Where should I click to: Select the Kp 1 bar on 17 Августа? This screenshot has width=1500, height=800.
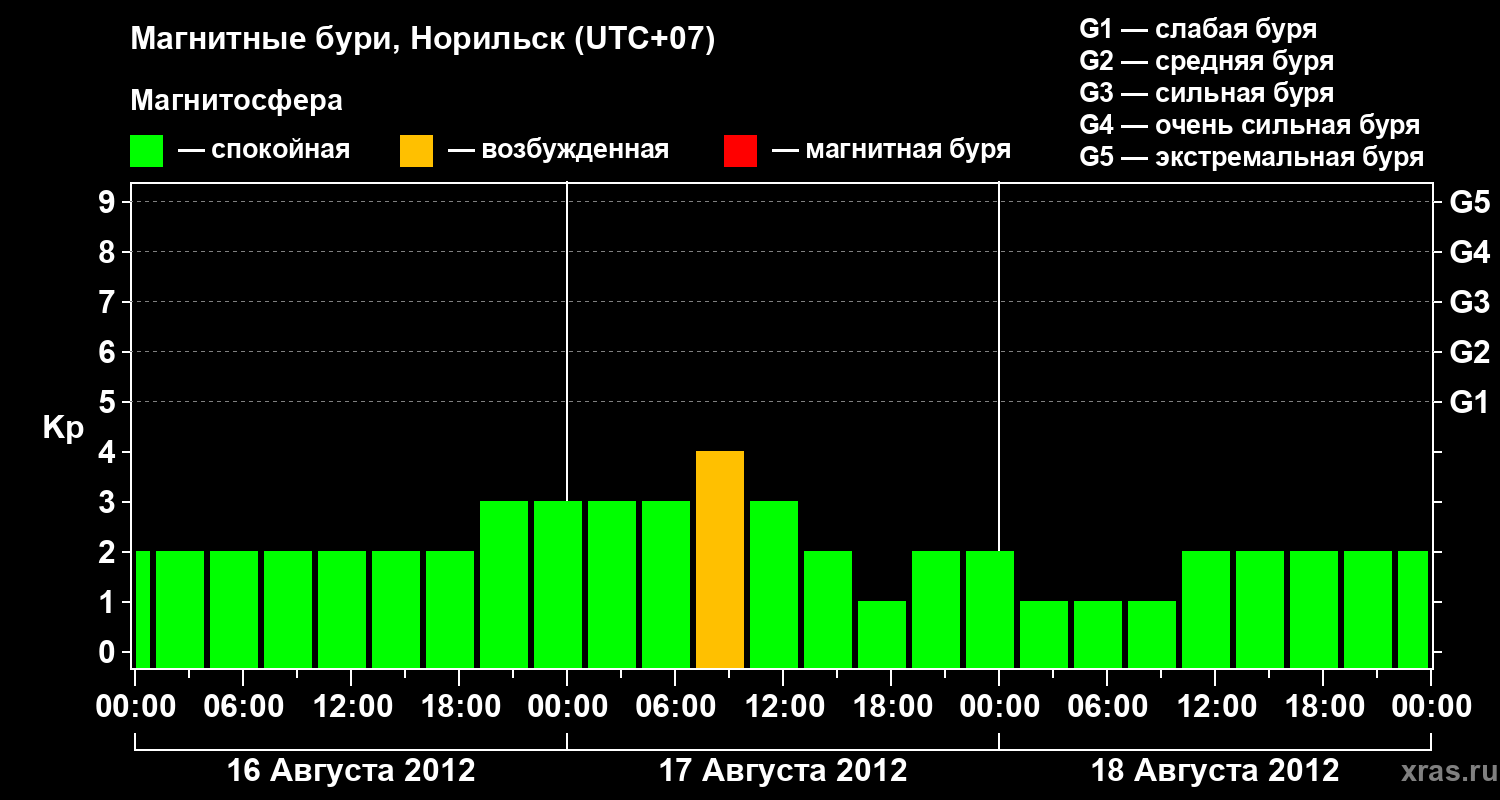coord(882,635)
